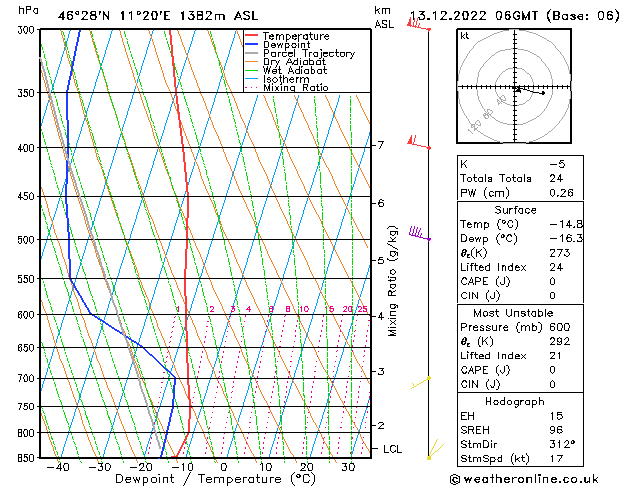Click the red Temperature legend line sample

click(251, 36)
